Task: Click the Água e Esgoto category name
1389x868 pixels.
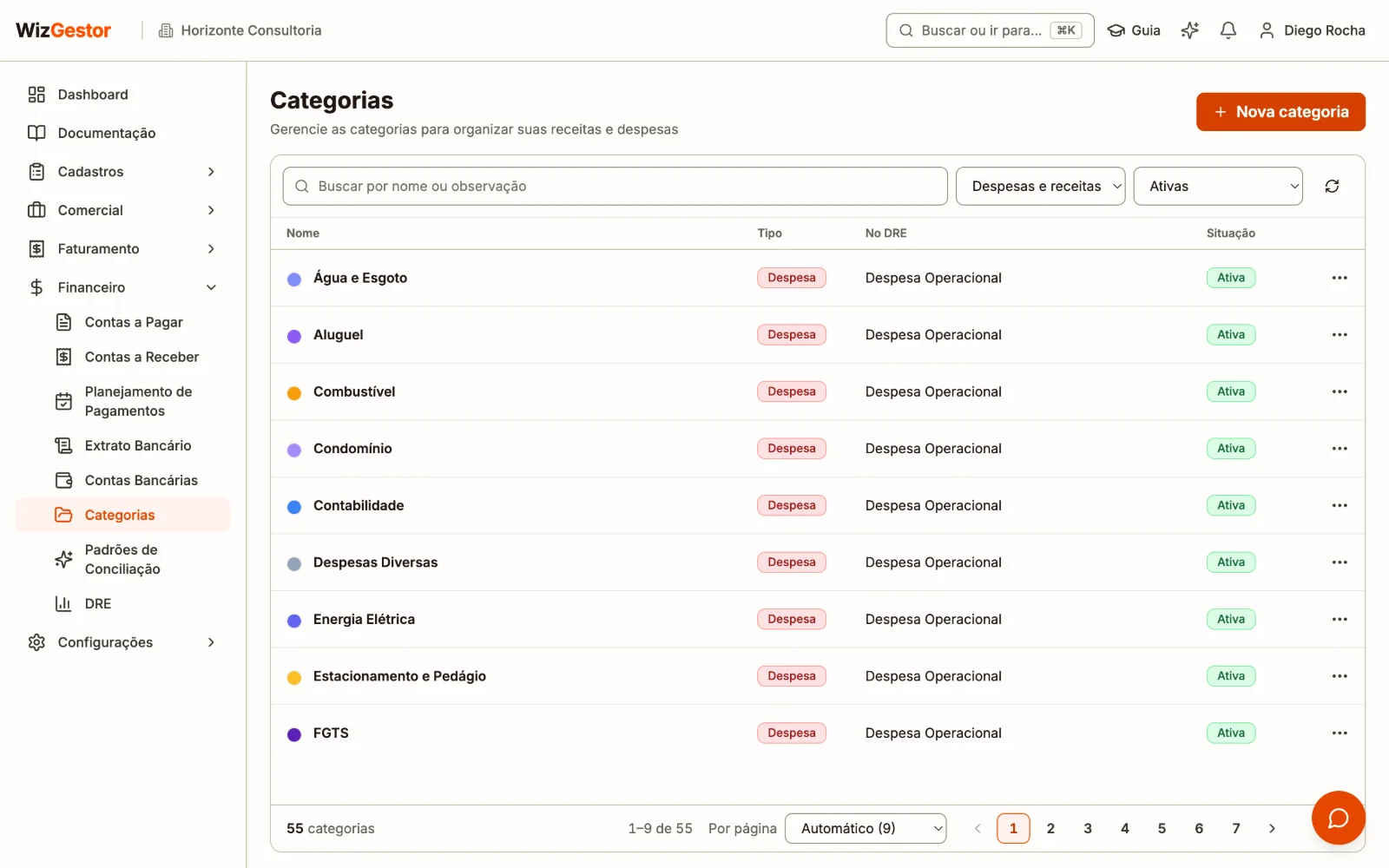Action: click(360, 278)
